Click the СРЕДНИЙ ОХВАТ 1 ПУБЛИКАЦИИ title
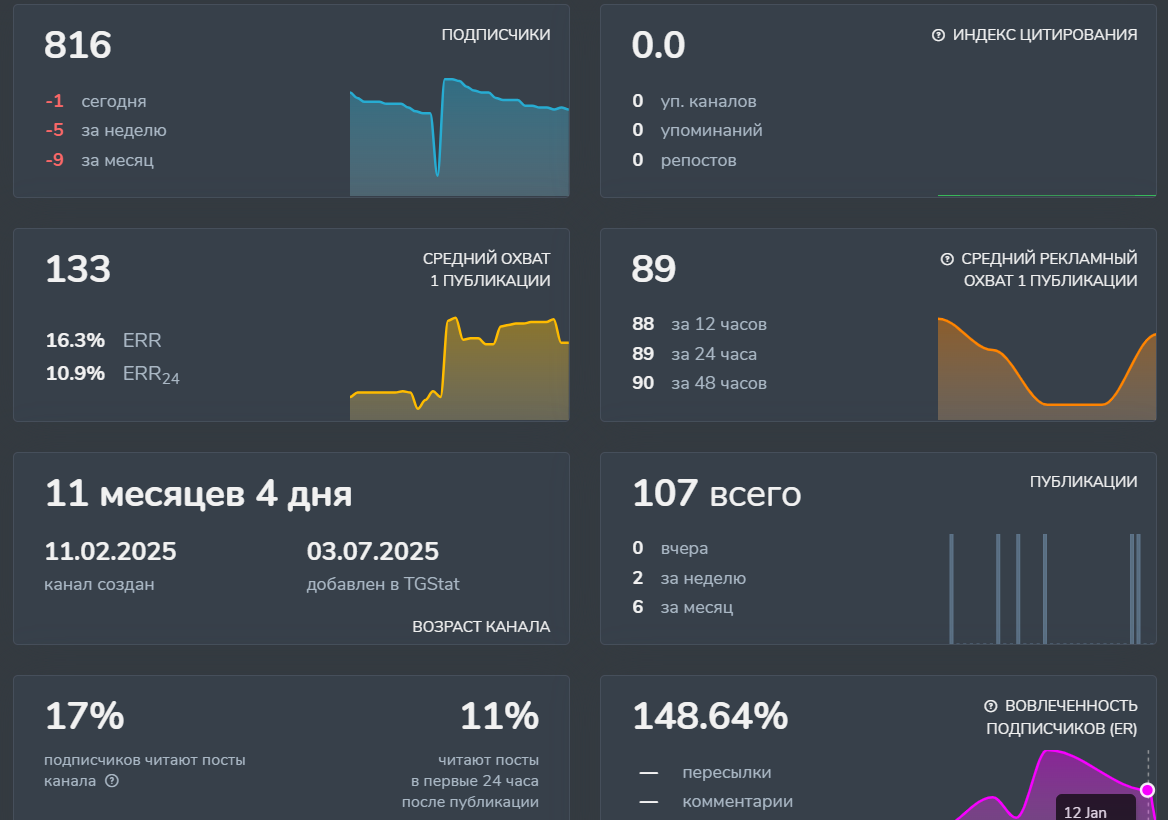Viewport: 1168px width, 820px height. [486, 270]
